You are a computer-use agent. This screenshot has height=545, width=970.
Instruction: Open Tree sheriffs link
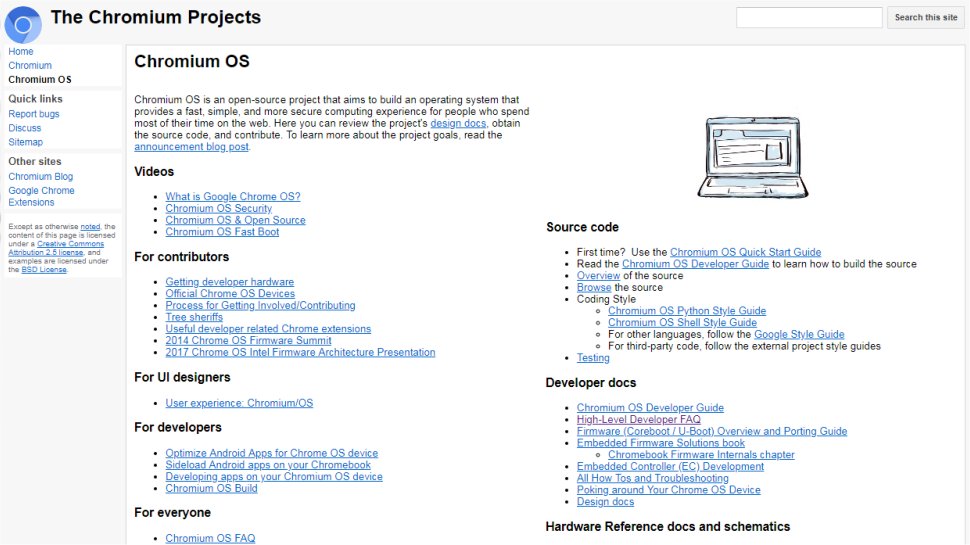click(x=194, y=317)
